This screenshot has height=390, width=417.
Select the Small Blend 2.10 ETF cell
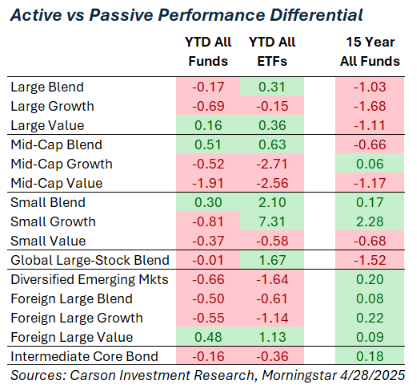272,202
